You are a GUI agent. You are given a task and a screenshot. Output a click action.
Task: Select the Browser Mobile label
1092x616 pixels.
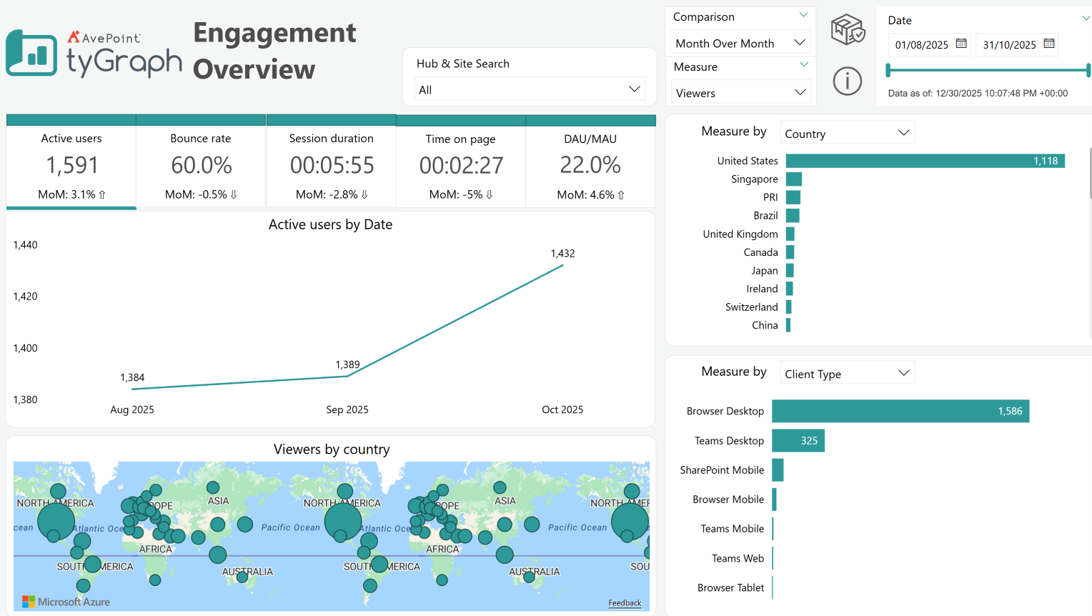[728, 499]
